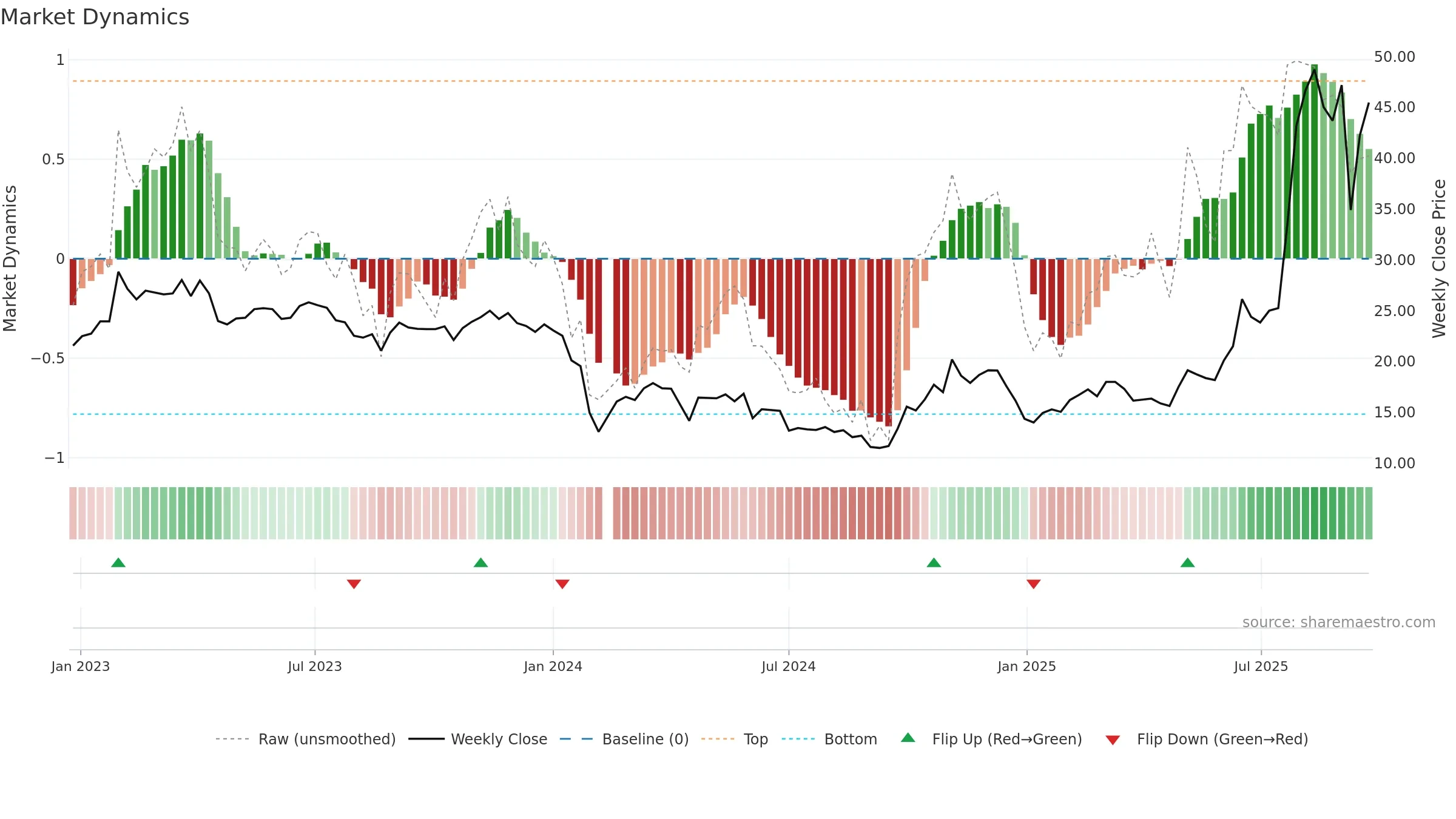Viewport: 1456px width, 819px height.
Task: Select the flip-down marker just after Jan 2024
Action: tap(562, 584)
